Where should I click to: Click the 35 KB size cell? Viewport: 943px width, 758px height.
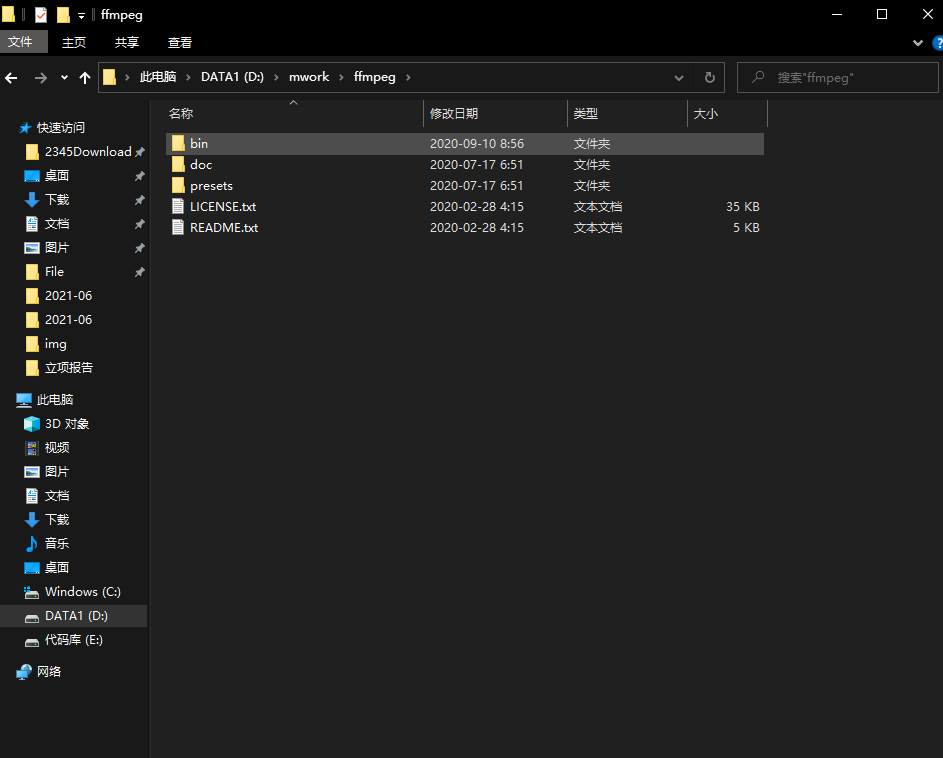[743, 206]
